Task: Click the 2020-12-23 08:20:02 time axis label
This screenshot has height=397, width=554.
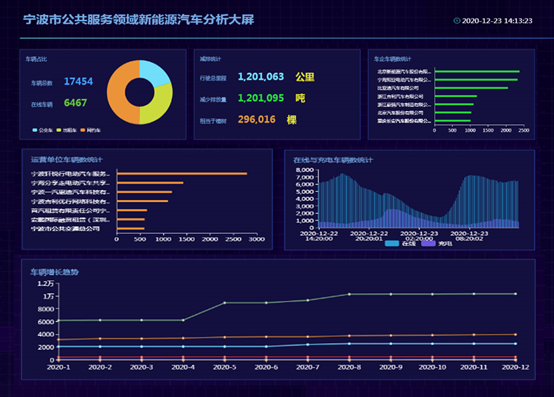Action: point(469,236)
